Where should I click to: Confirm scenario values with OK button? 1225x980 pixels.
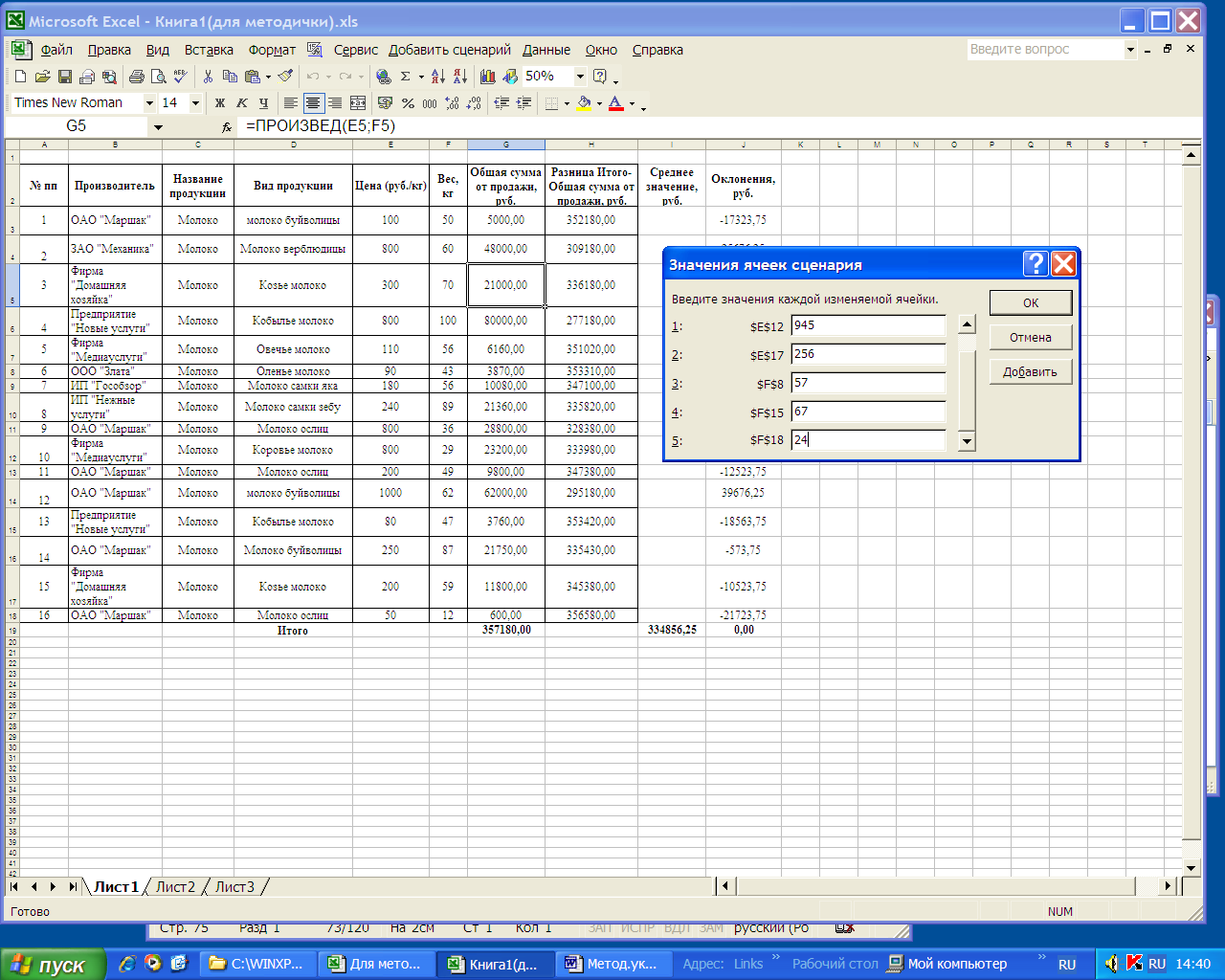(x=1031, y=302)
